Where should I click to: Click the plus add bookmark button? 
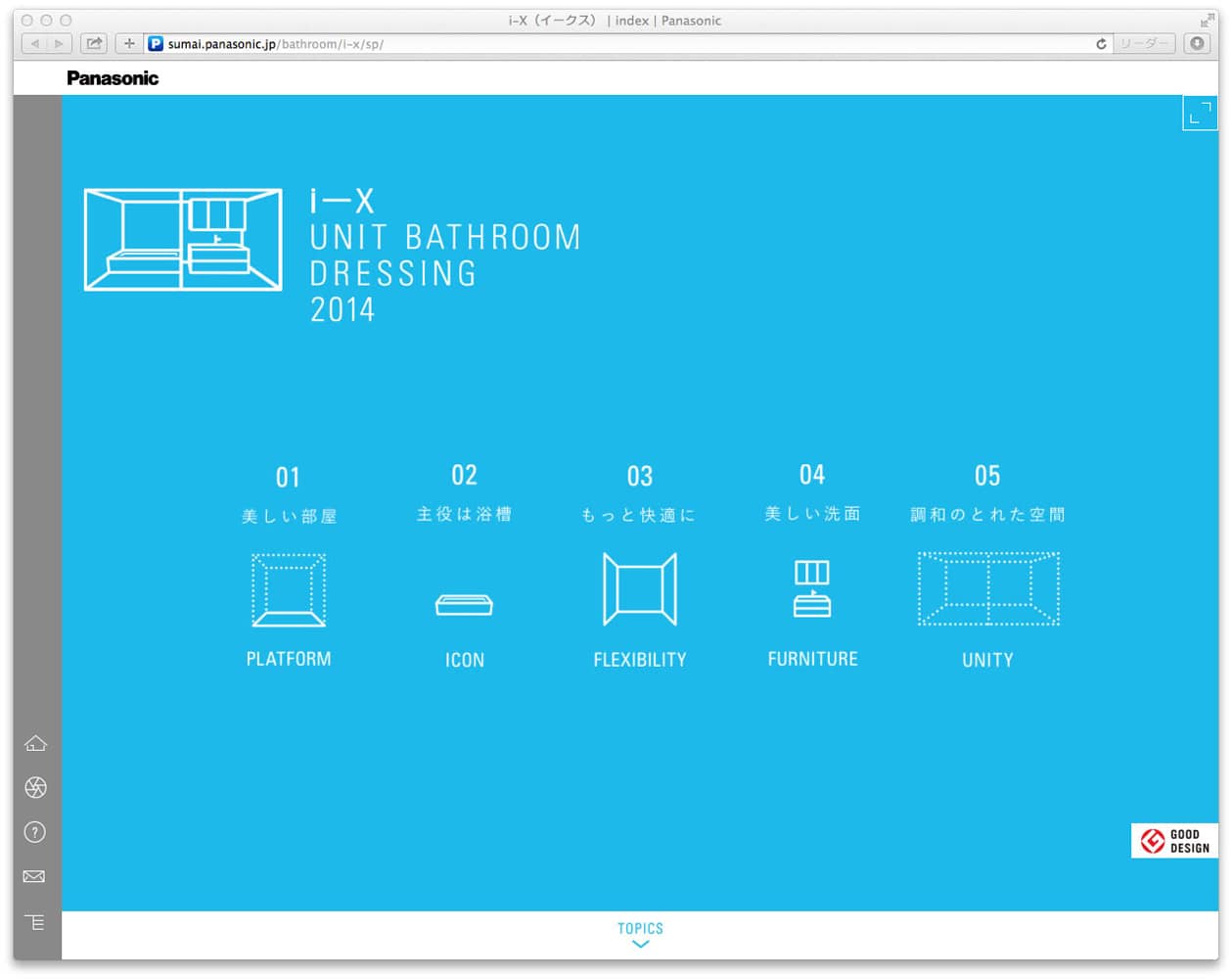[x=129, y=43]
